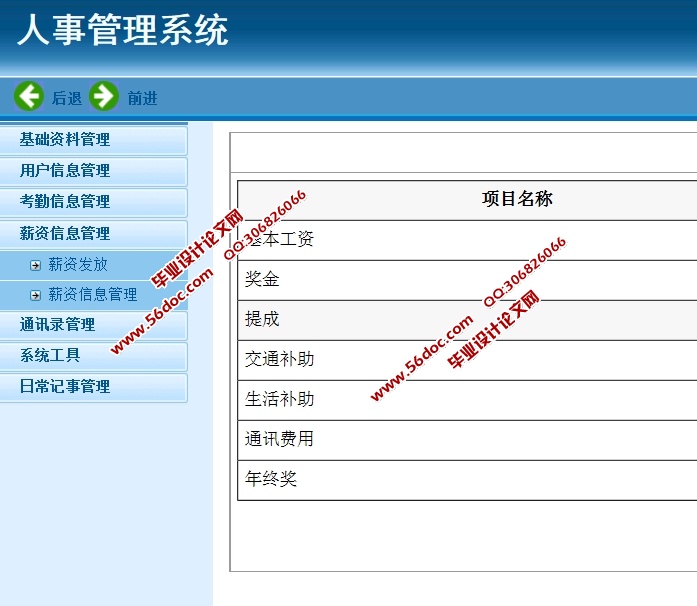Open the 通讯录管理 menu

pyautogui.click(x=58, y=325)
